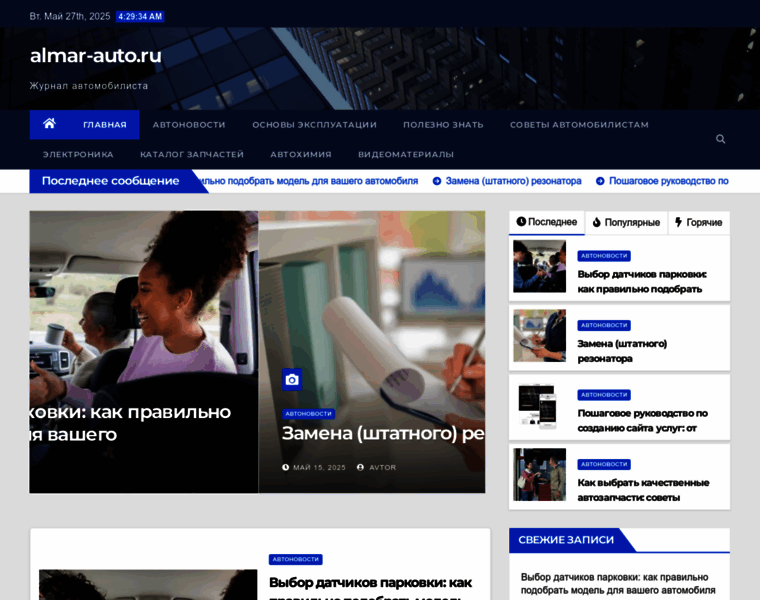
Task: Click the camera icon on featured slide
Action: point(292,379)
